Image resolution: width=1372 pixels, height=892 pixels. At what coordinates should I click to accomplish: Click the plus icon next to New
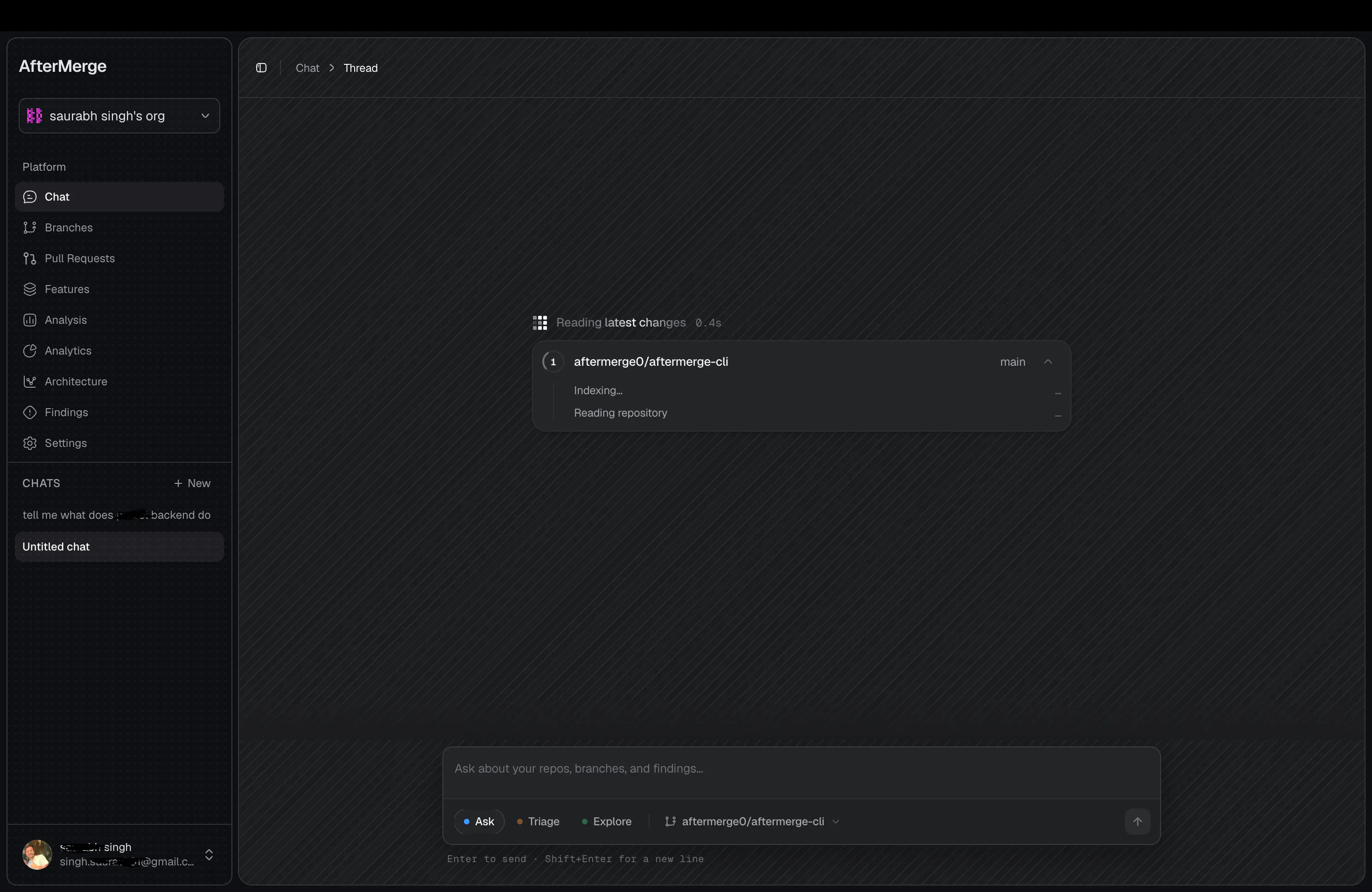(178, 483)
